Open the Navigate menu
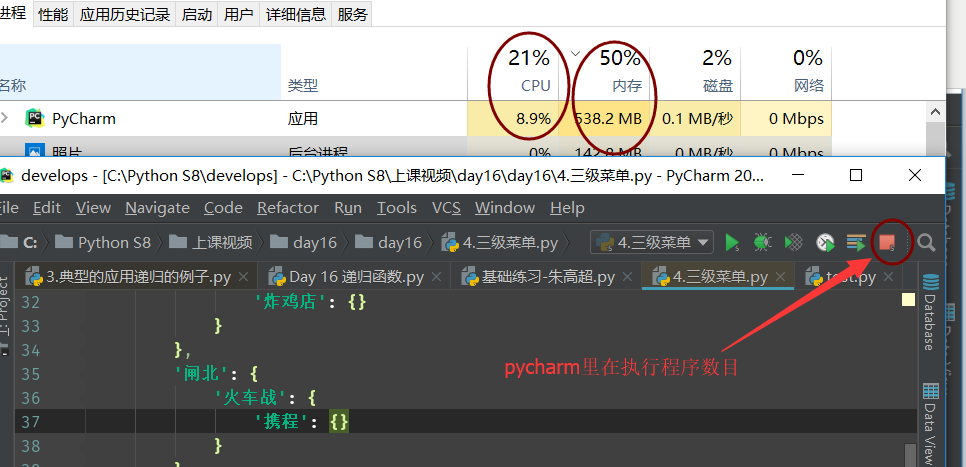Screen dimensions: 966x467 click(158, 208)
